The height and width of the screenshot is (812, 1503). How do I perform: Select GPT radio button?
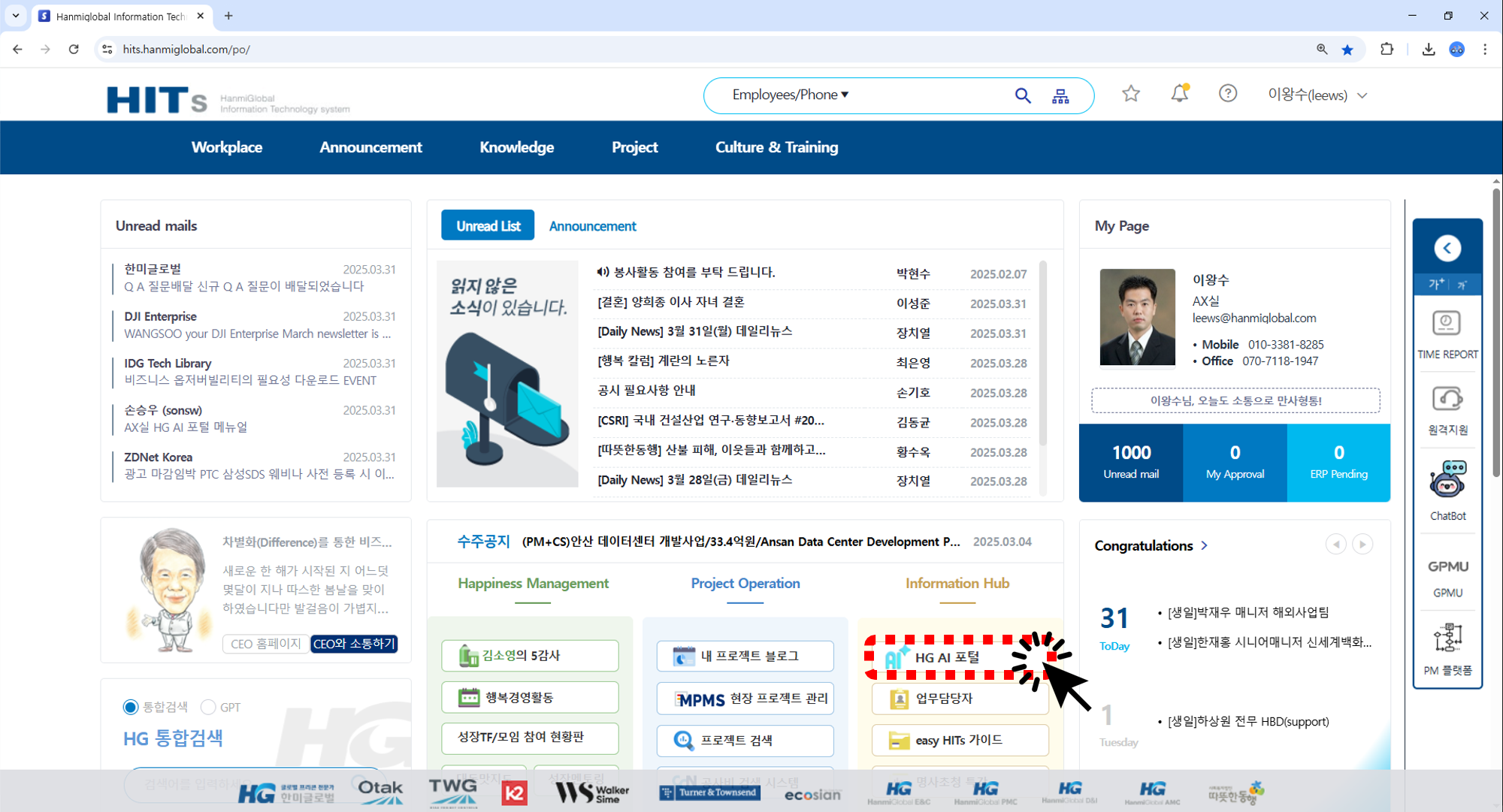[208, 707]
